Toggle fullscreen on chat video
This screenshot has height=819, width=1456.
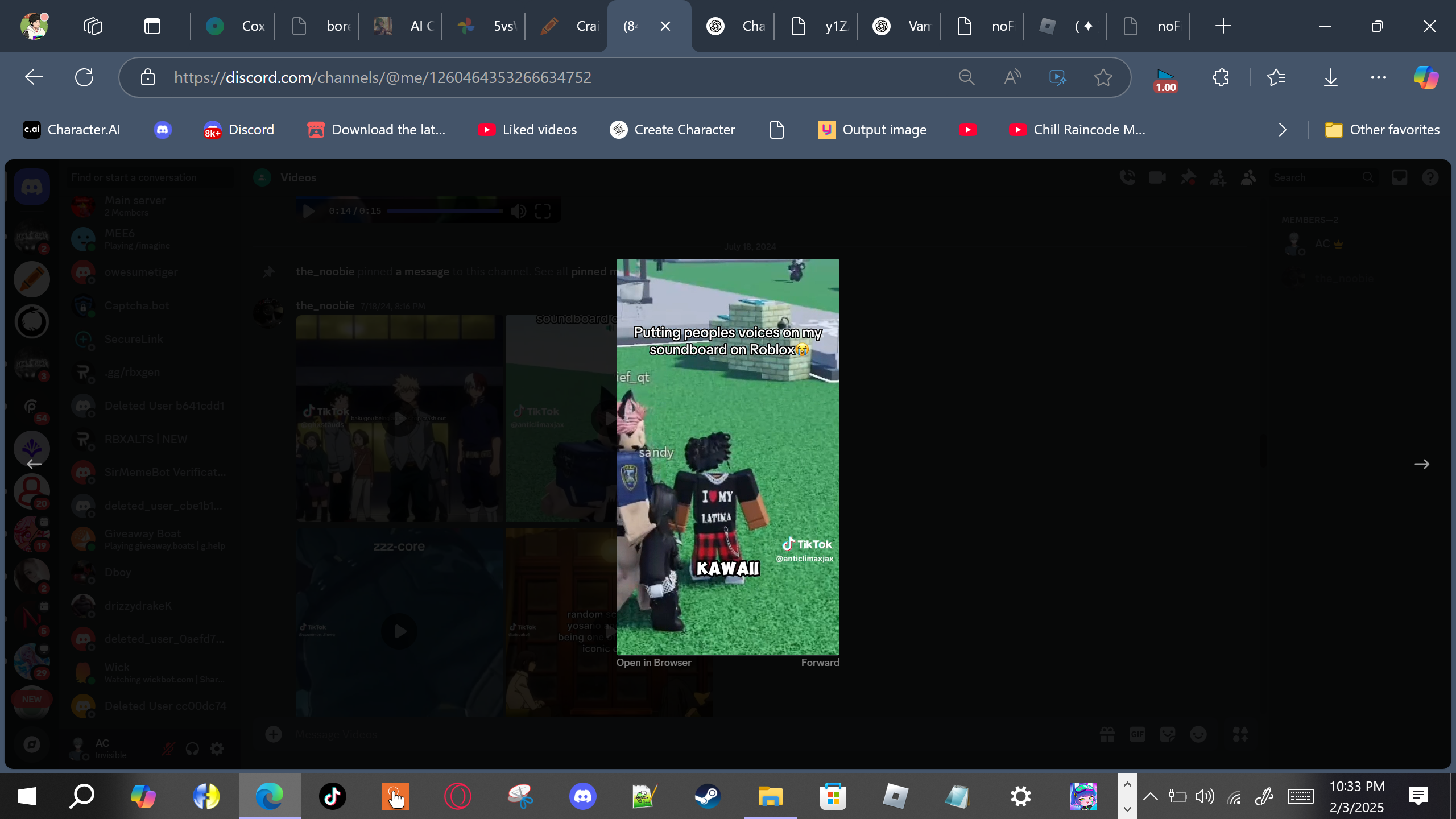point(543,211)
